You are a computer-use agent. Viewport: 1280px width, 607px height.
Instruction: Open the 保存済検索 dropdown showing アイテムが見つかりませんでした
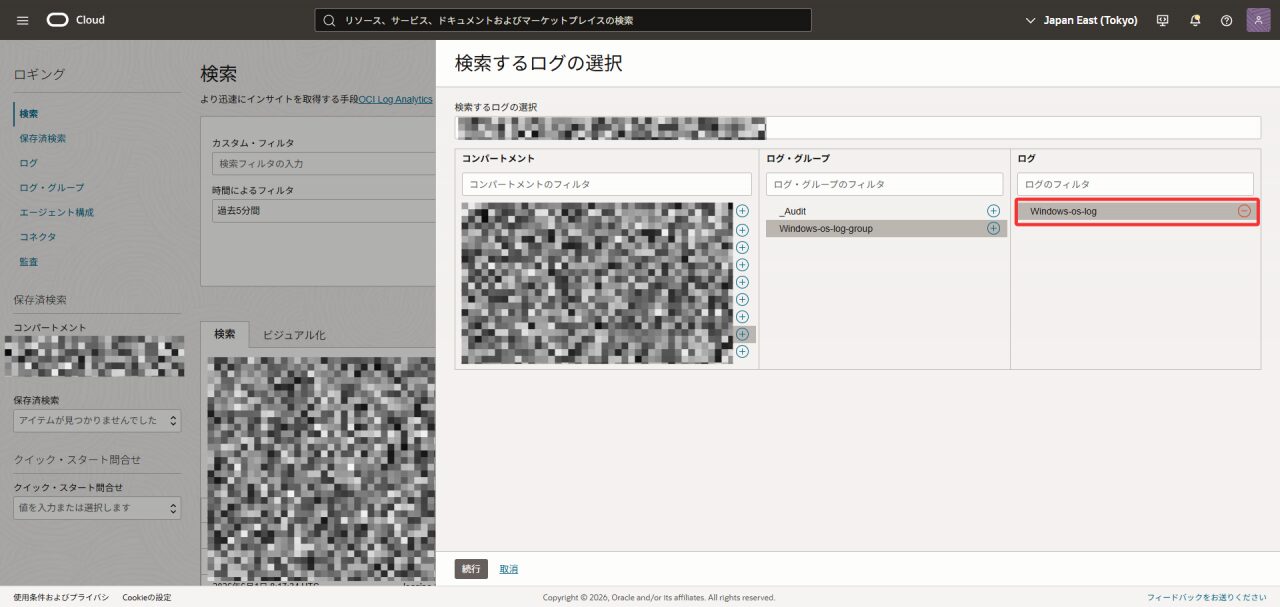(97, 421)
